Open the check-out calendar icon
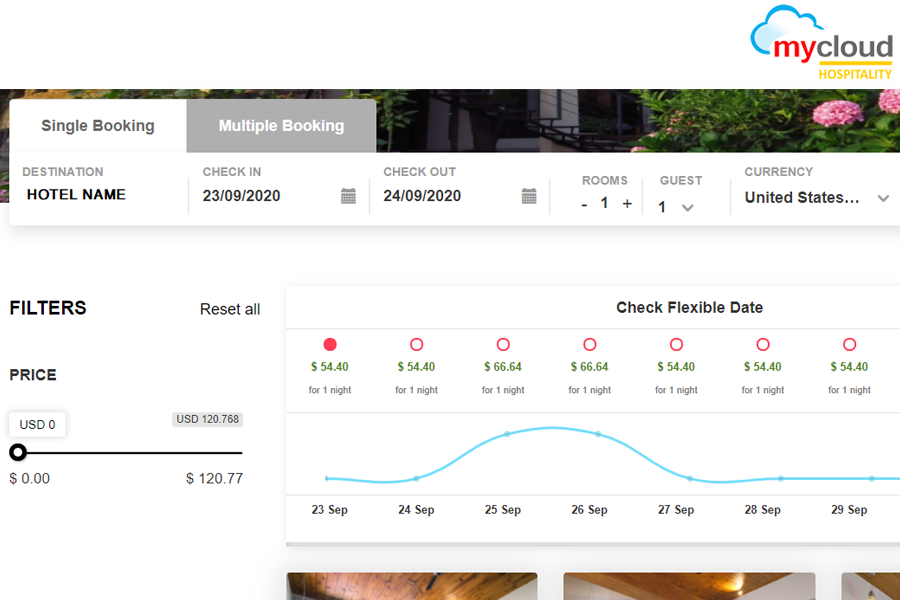This screenshot has width=900, height=600. (x=529, y=196)
